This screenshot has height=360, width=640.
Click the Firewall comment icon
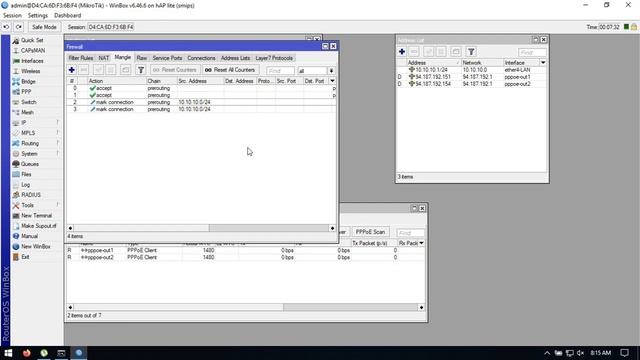click(125, 70)
